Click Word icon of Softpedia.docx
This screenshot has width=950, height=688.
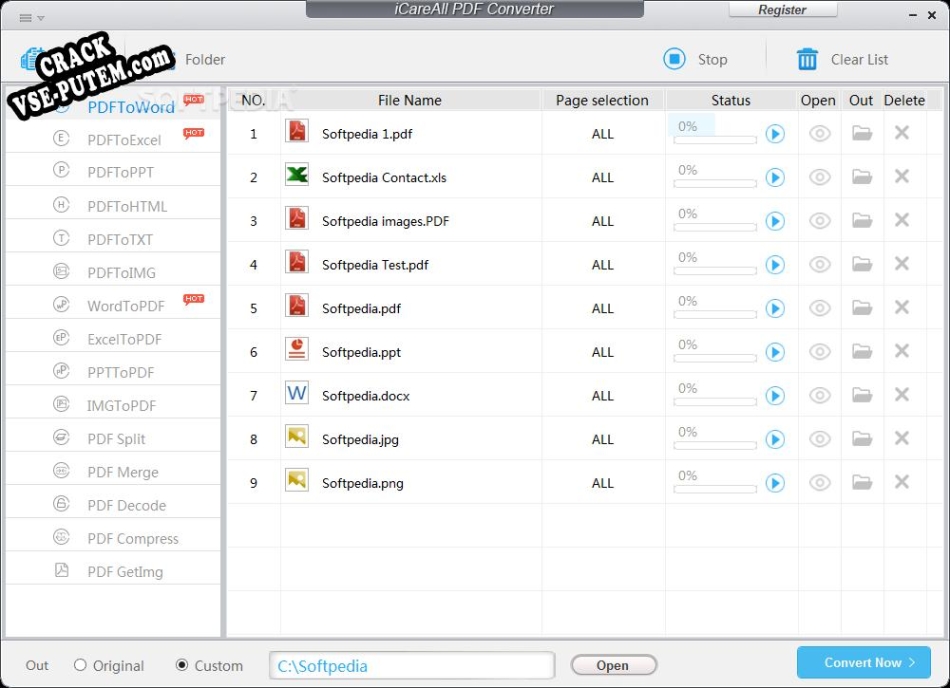click(x=297, y=392)
